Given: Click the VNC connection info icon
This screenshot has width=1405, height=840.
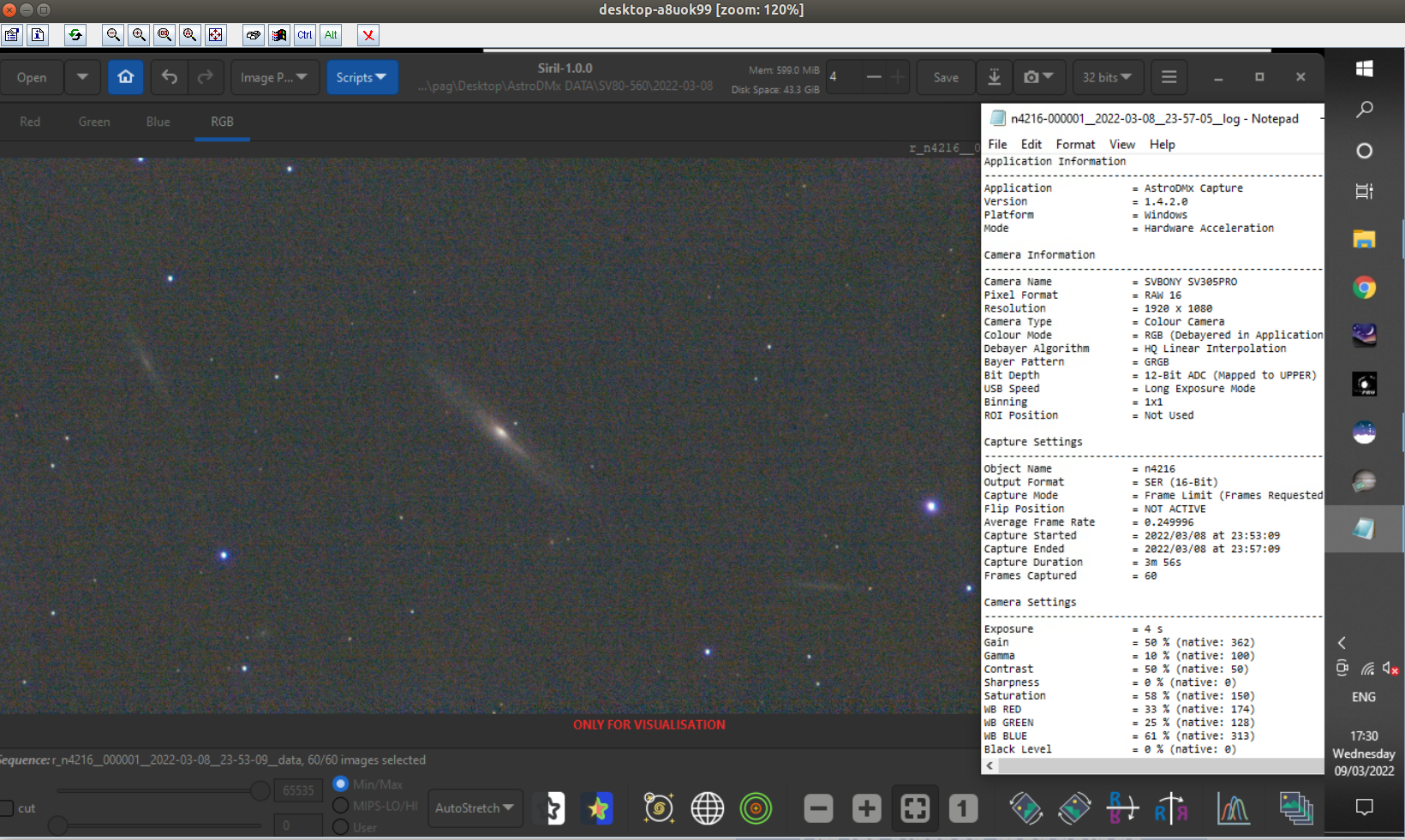Looking at the screenshot, I should [38, 35].
